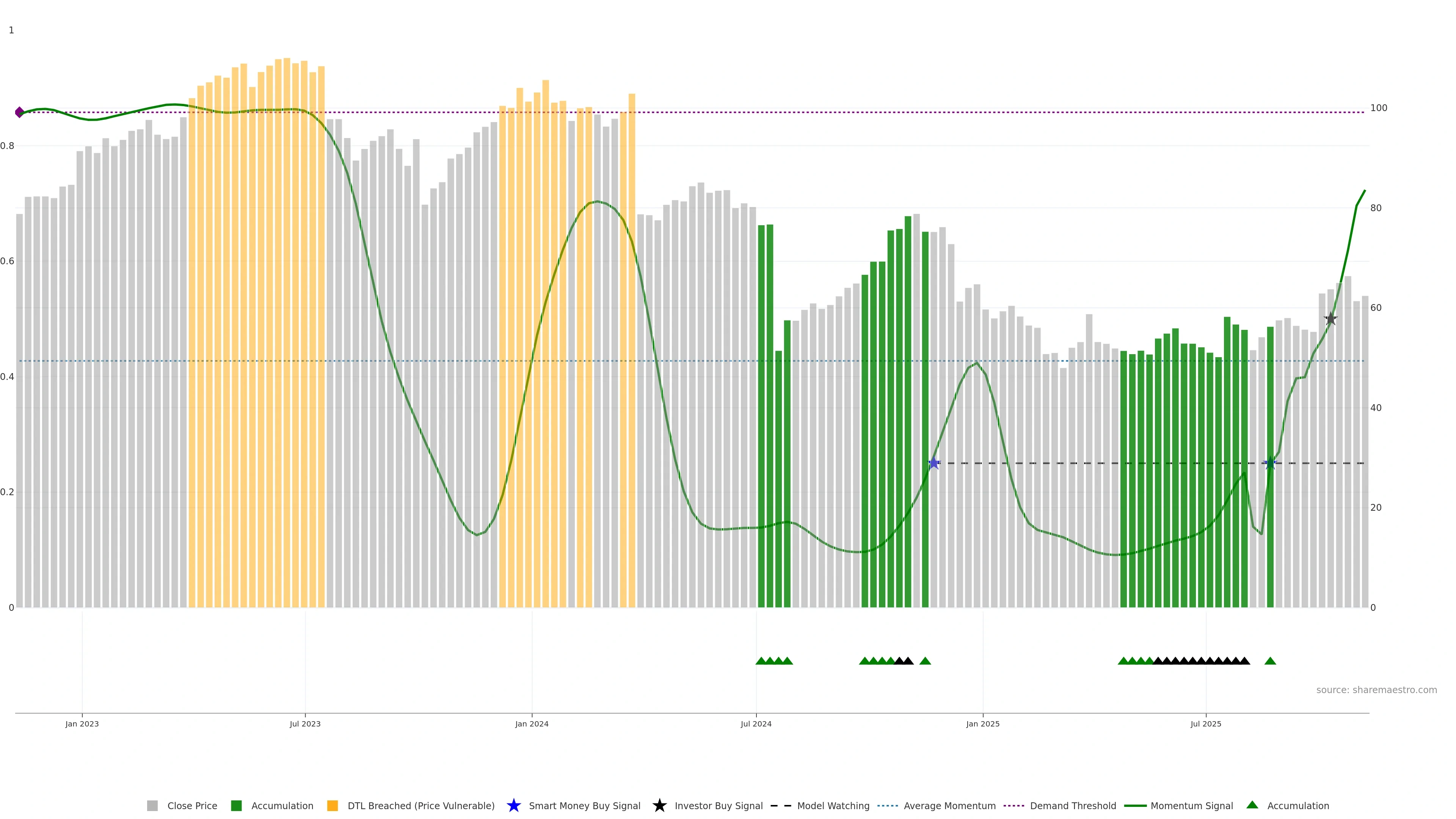Click the black star legend icon
The height and width of the screenshot is (819, 1456).
click(659, 805)
